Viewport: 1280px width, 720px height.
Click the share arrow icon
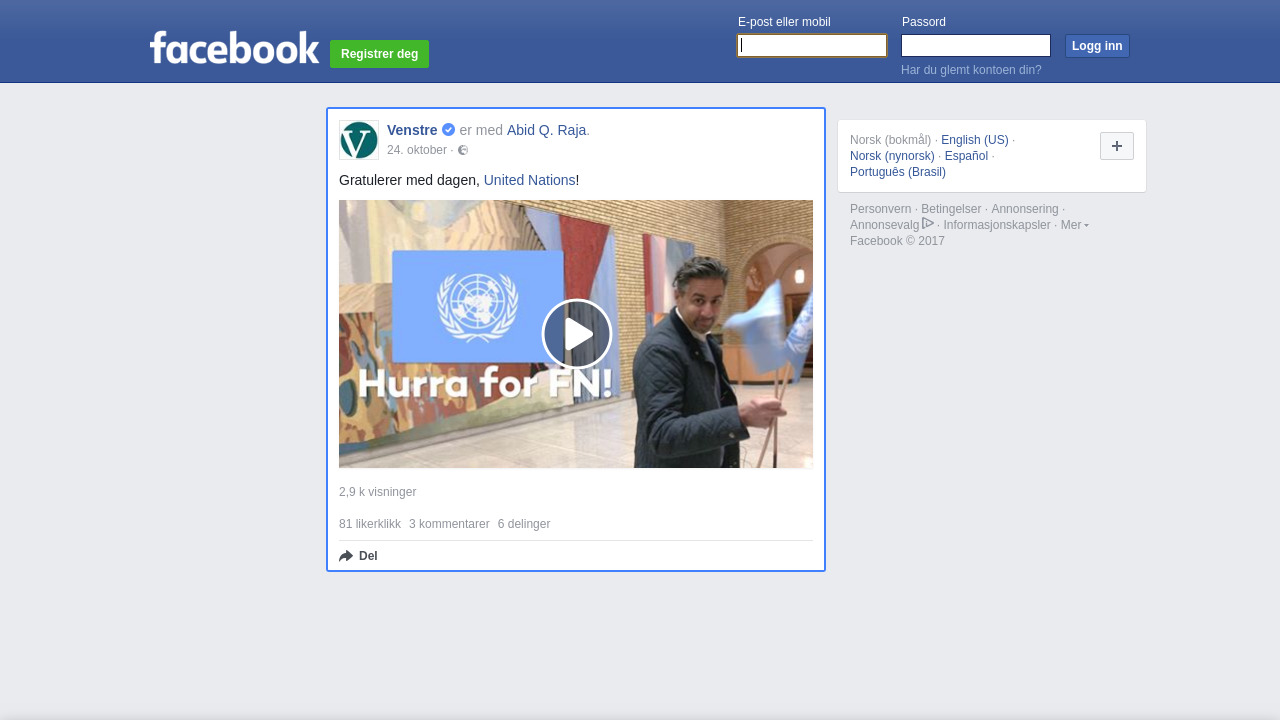pyautogui.click(x=346, y=556)
